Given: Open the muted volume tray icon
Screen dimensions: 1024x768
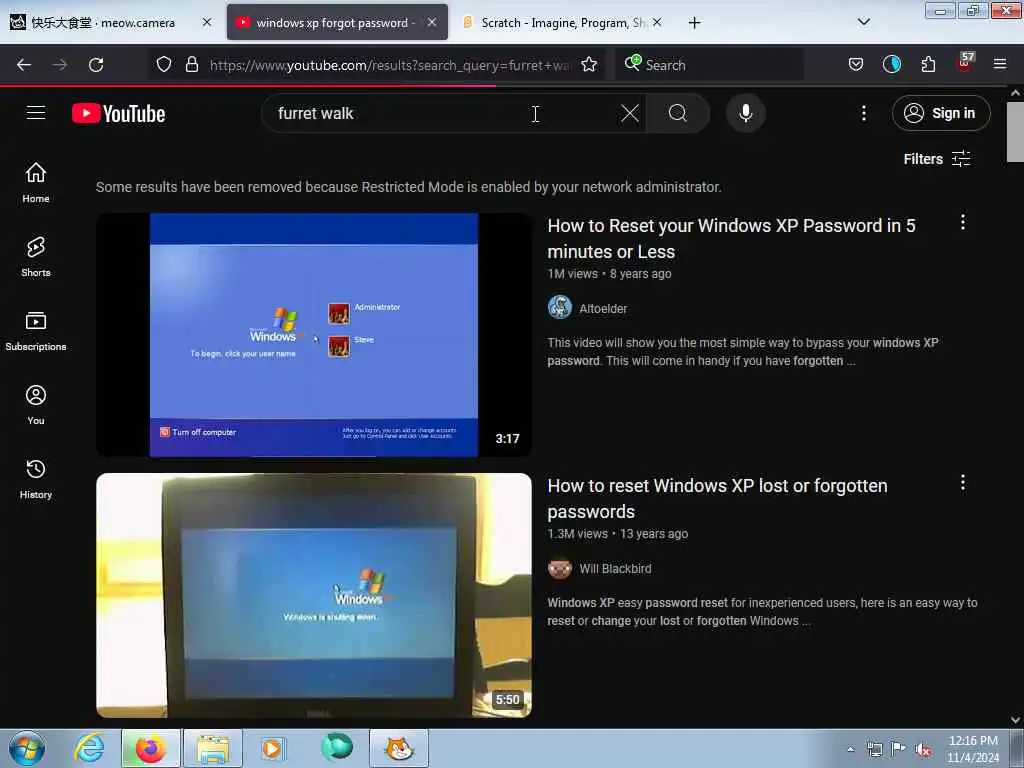Looking at the screenshot, I should [x=923, y=749].
